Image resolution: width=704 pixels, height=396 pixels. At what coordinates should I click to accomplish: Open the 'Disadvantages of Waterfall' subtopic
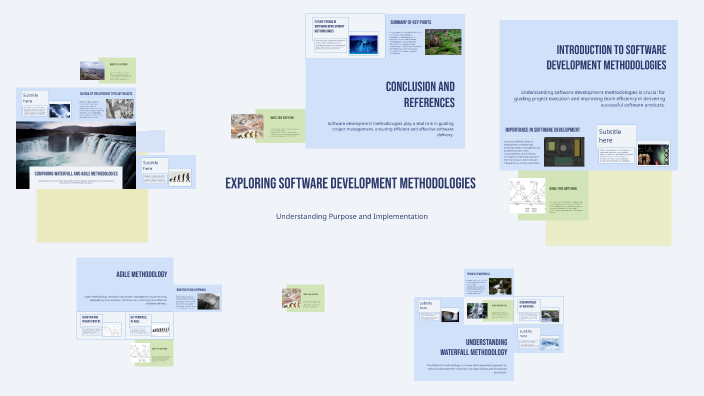tap(528, 304)
